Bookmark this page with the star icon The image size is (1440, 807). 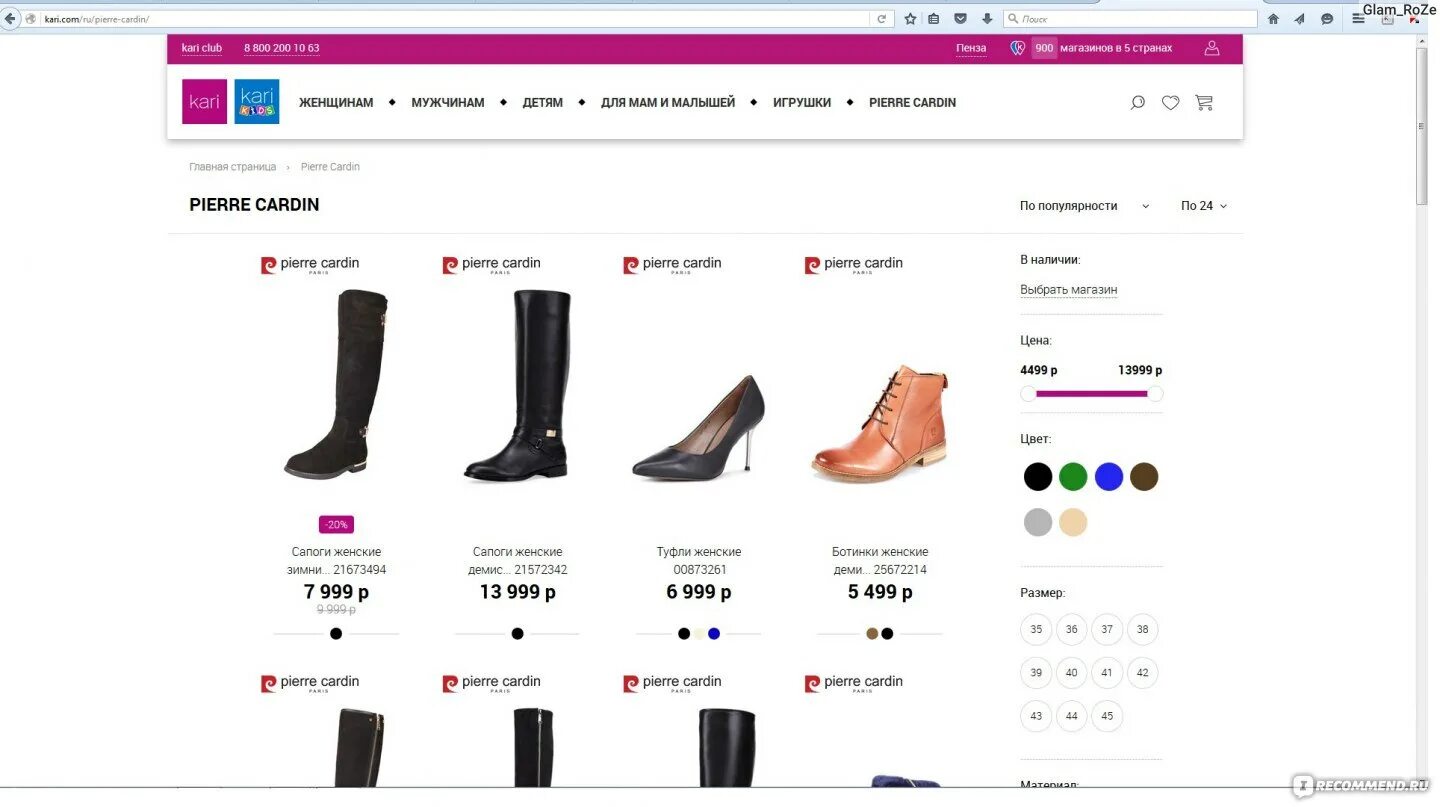[910, 18]
